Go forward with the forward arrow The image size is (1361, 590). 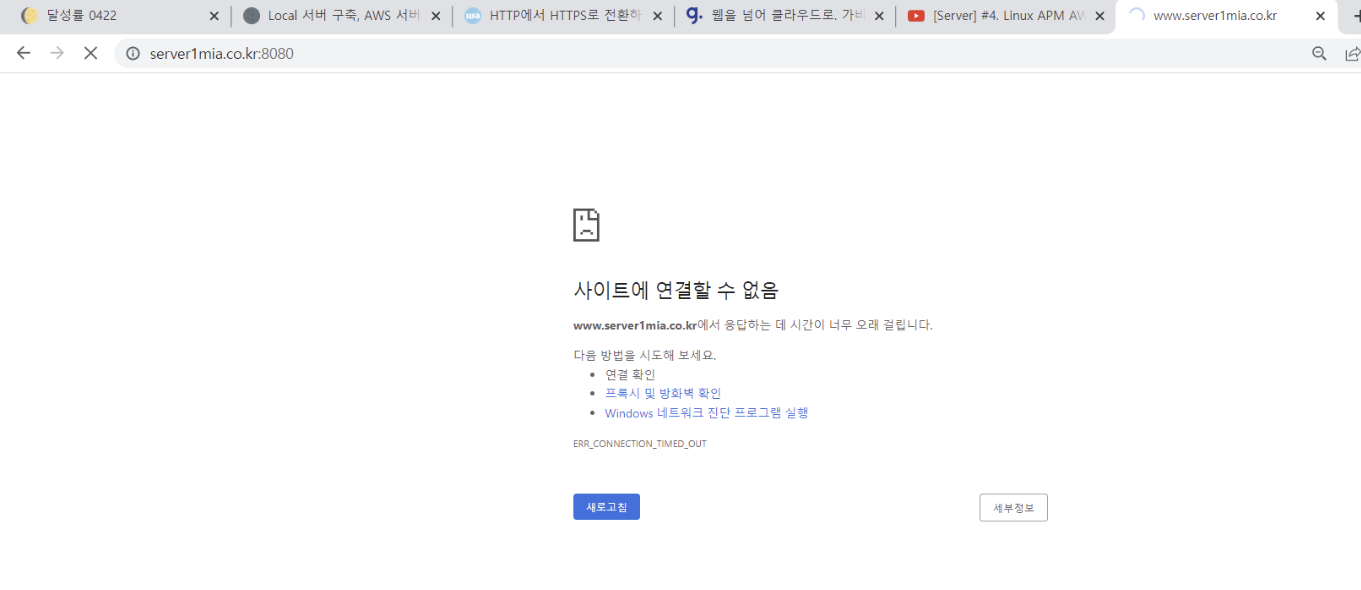tap(57, 53)
